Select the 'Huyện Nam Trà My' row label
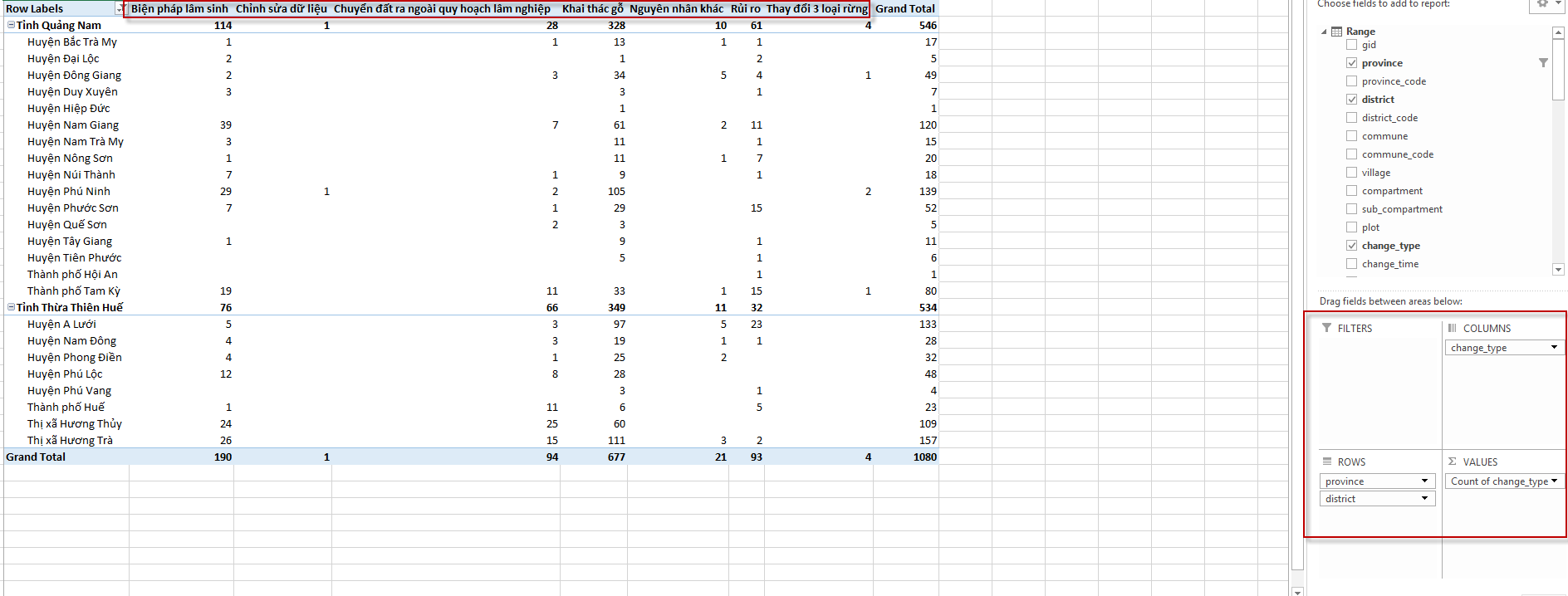This screenshot has width=1568, height=596. 76,141
